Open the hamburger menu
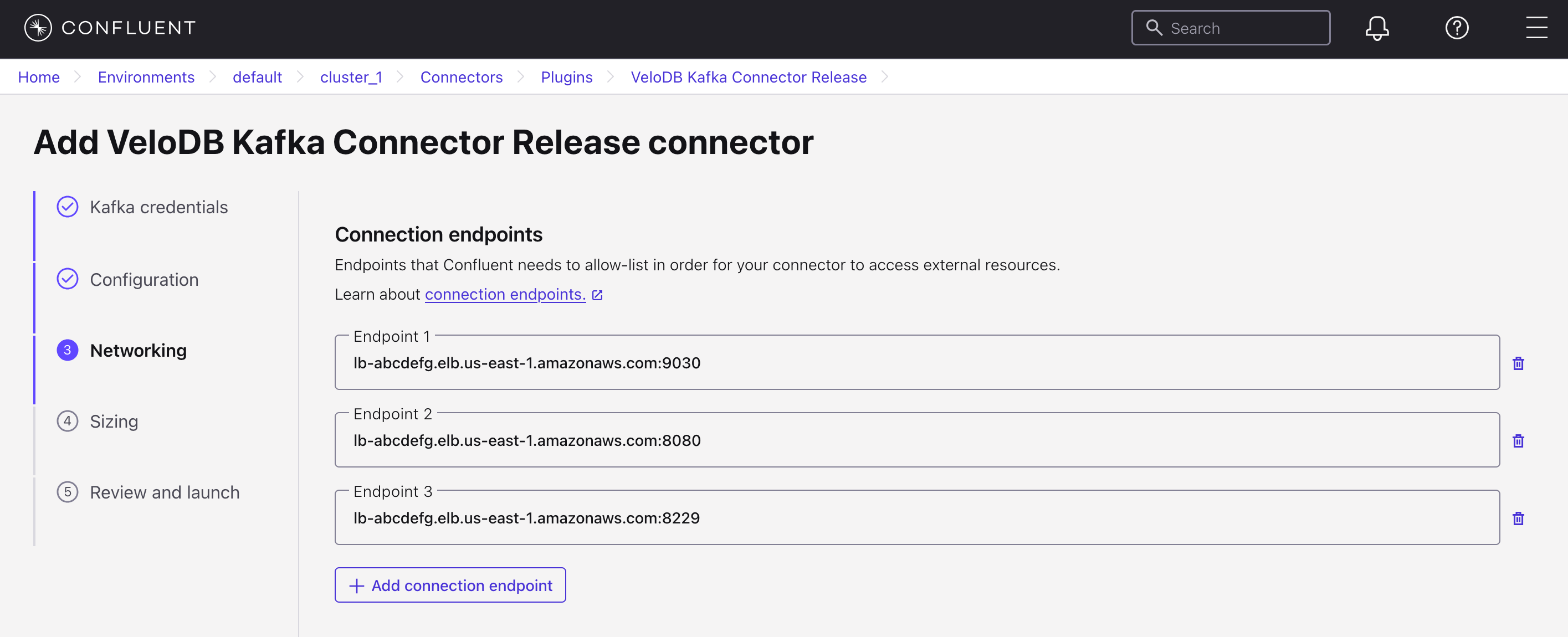Screen dimensions: 1568x637 1536,28
